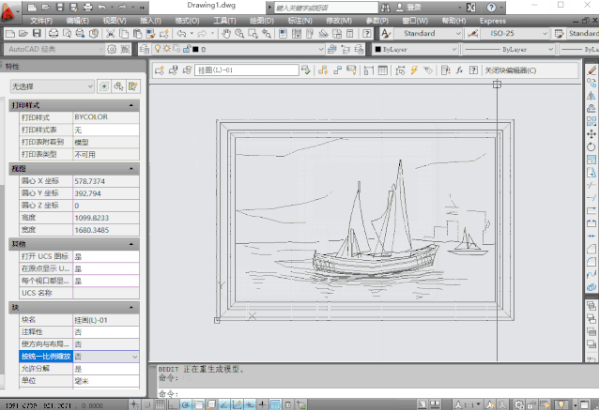The width and height of the screenshot is (599, 410).
Task: Select the Cut scissors icon
Action: tap(110, 34)
